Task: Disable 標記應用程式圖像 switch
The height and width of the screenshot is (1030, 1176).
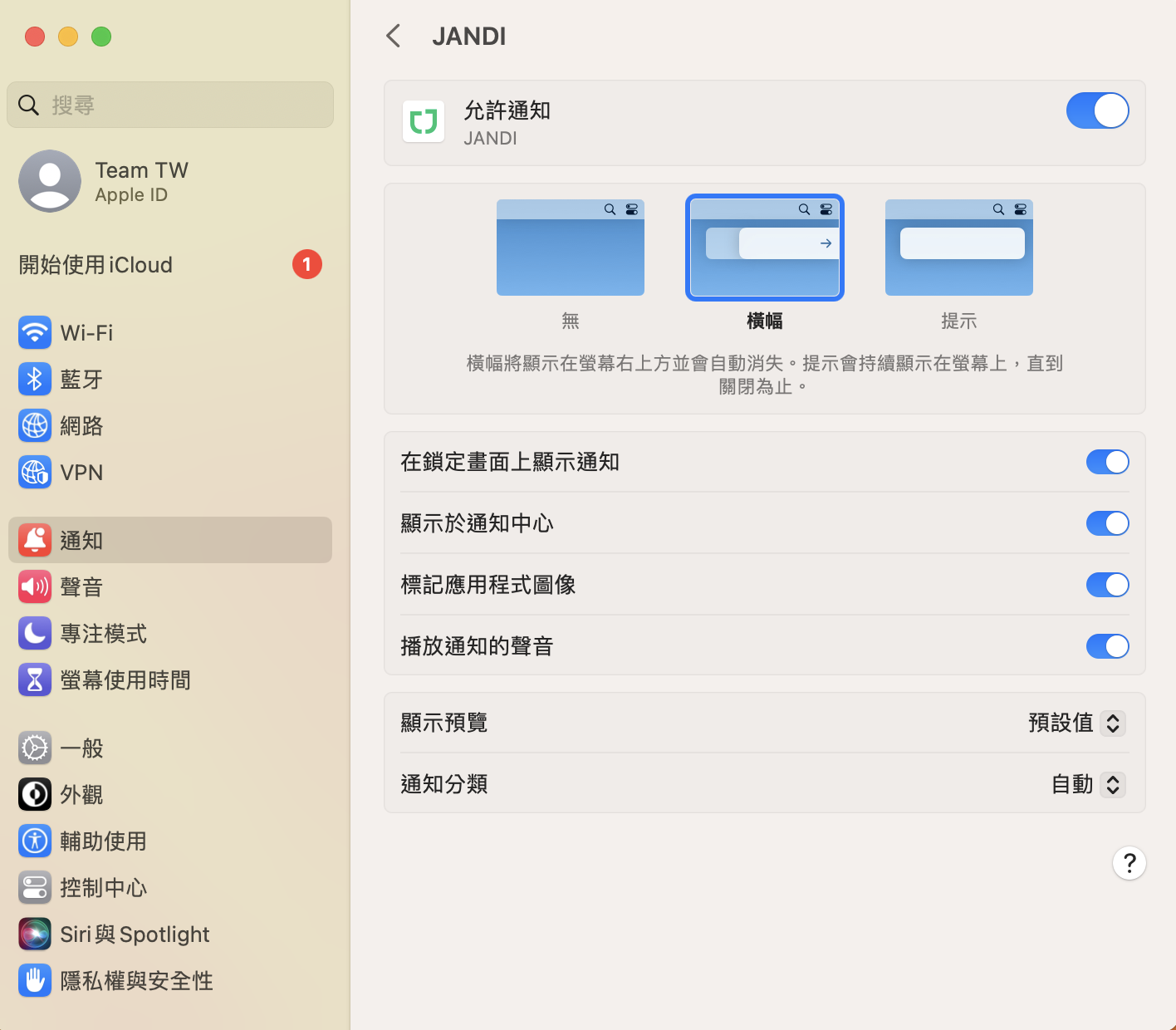Action: (1108, 585)
